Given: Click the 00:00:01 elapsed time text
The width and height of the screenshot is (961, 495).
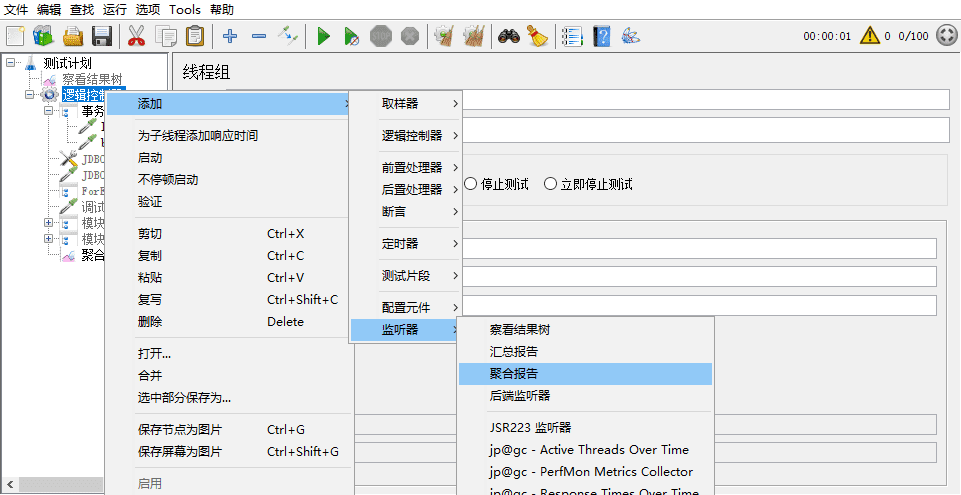Looking at the screenshot, I should pos(827,36).
